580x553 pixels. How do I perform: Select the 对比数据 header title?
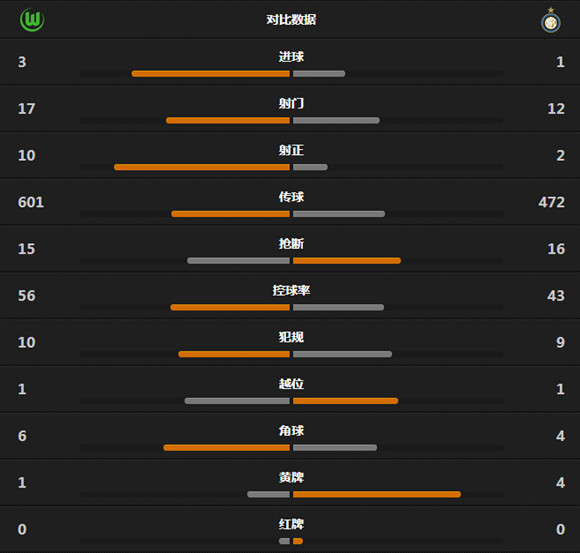click(x=291, y=20)
